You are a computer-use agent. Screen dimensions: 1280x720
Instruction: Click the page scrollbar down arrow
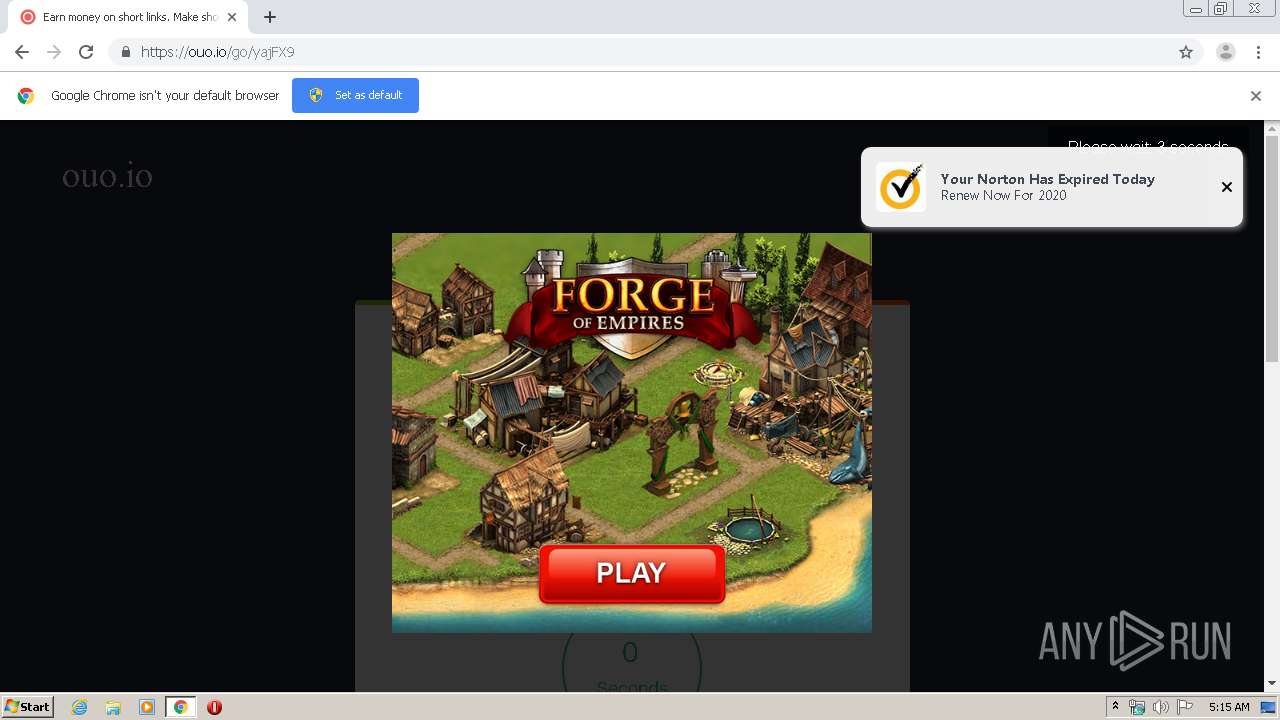click(x=1272, y=683)
